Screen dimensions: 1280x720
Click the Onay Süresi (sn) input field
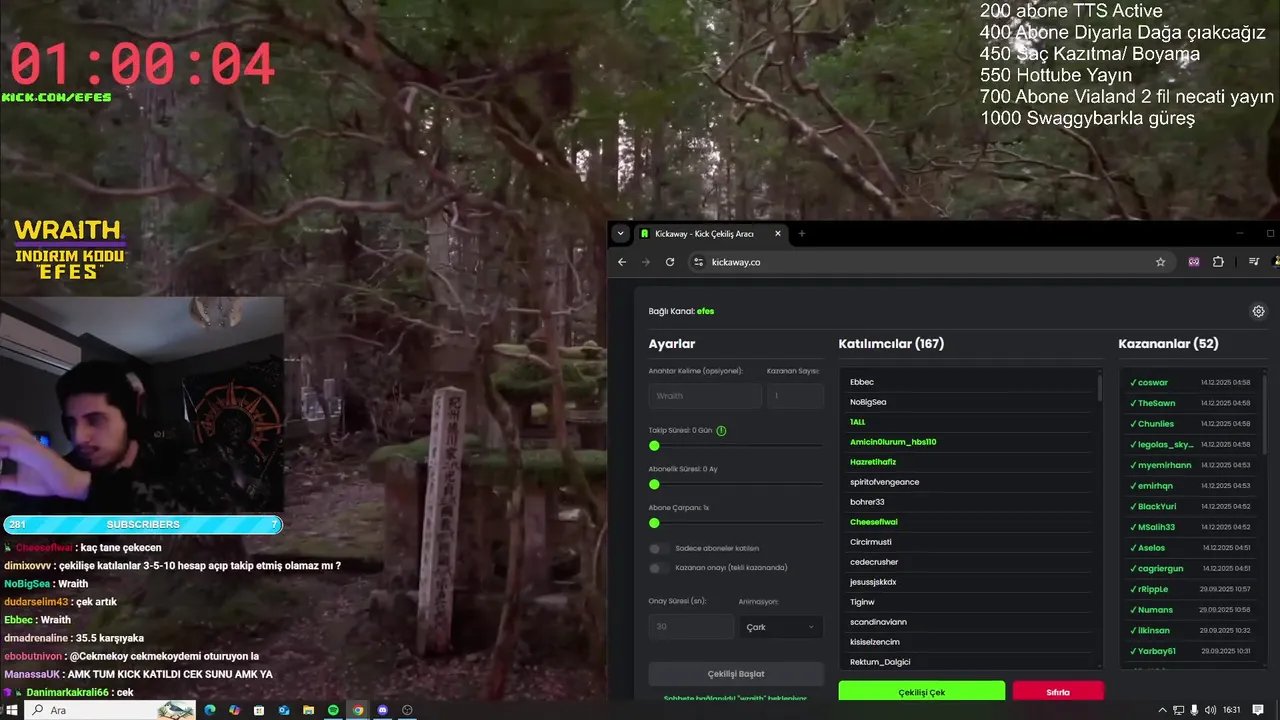[691, 627]
